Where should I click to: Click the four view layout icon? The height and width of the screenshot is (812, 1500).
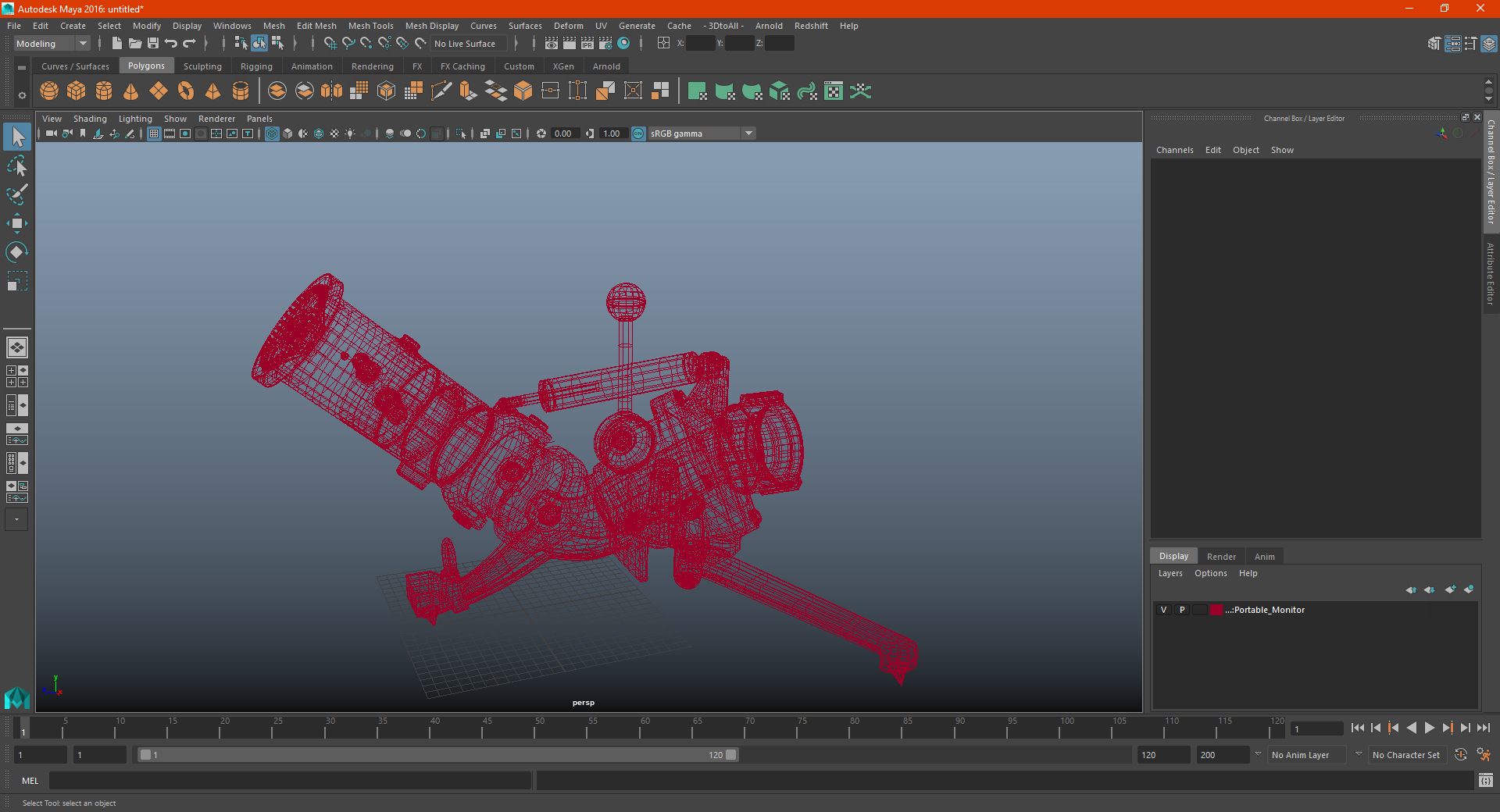point(16,376)
